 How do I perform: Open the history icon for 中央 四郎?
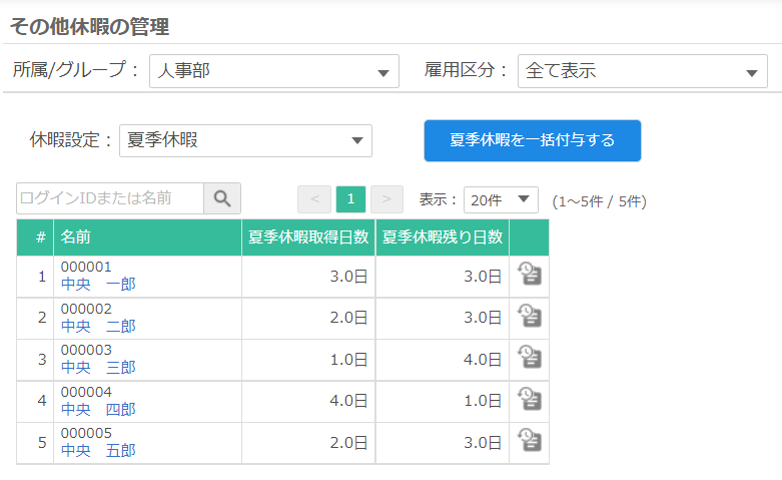pyautogui.click(x=529, y=400)
